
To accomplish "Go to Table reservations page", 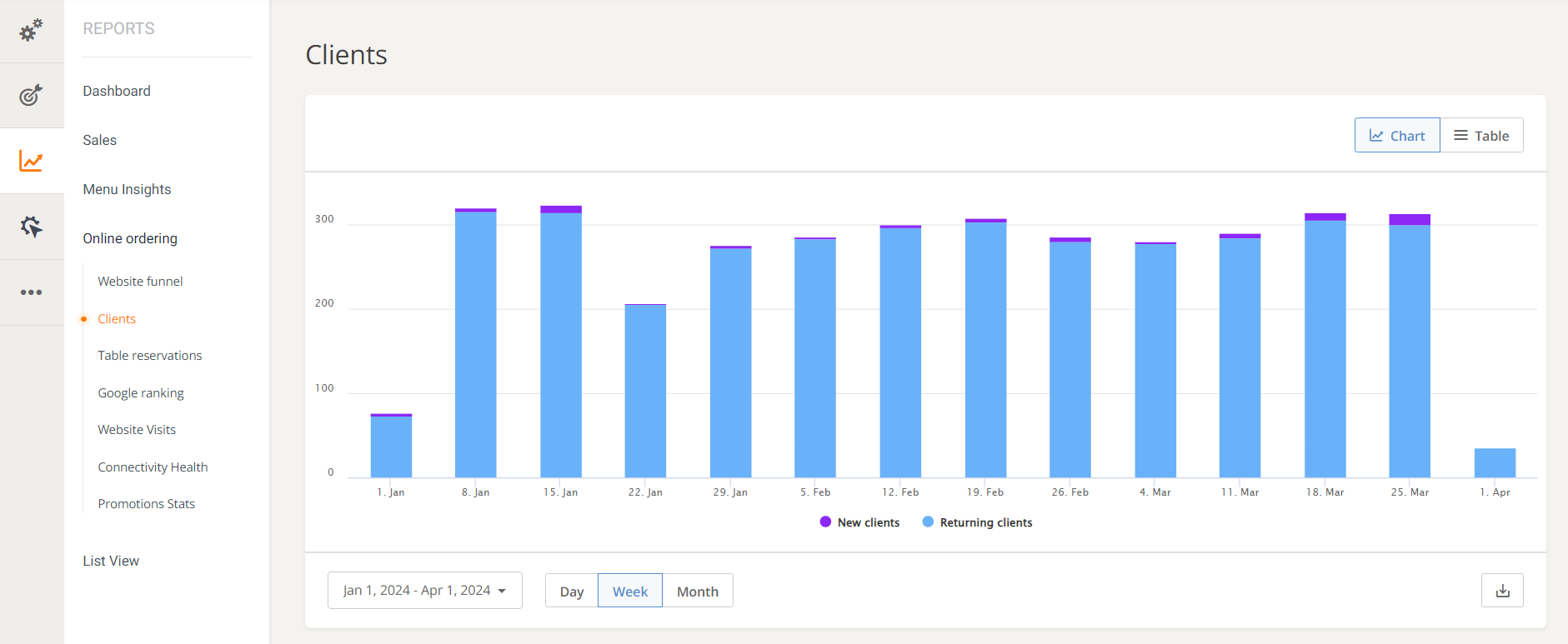I will (x=150, y=356).
